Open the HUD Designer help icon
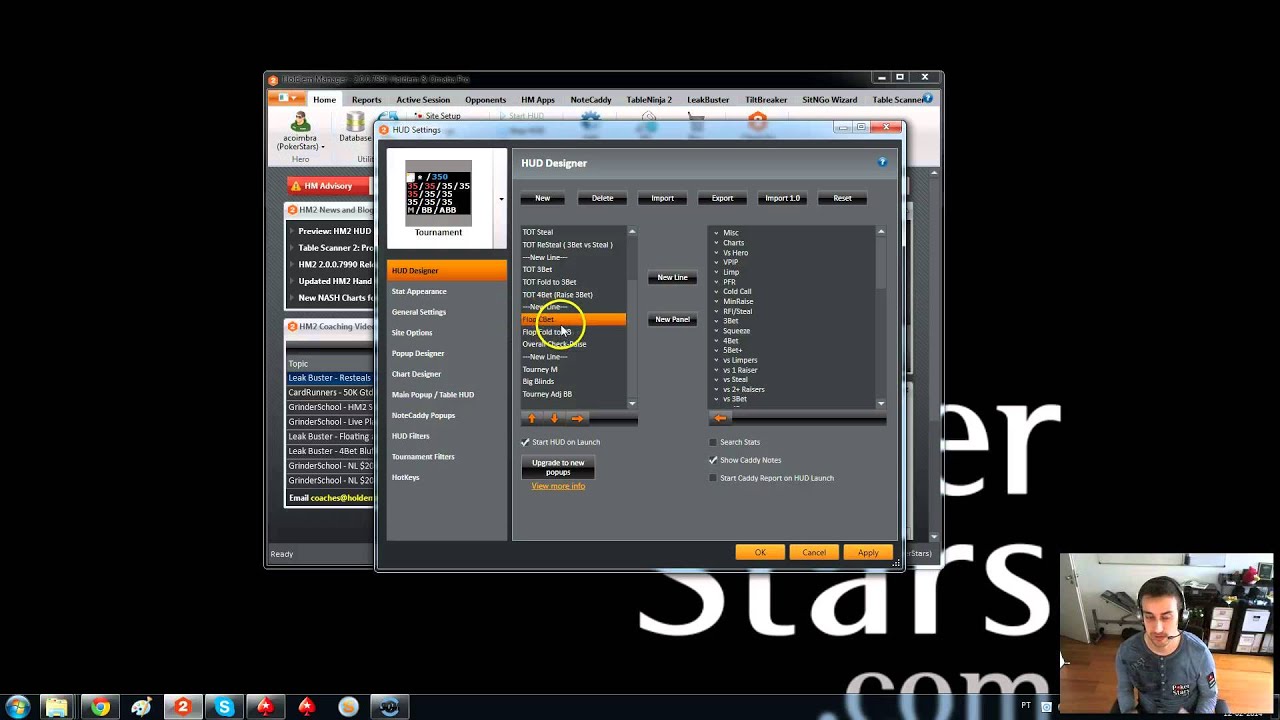This screenshot has height=720, width=1280. click(x=882, y=162)
